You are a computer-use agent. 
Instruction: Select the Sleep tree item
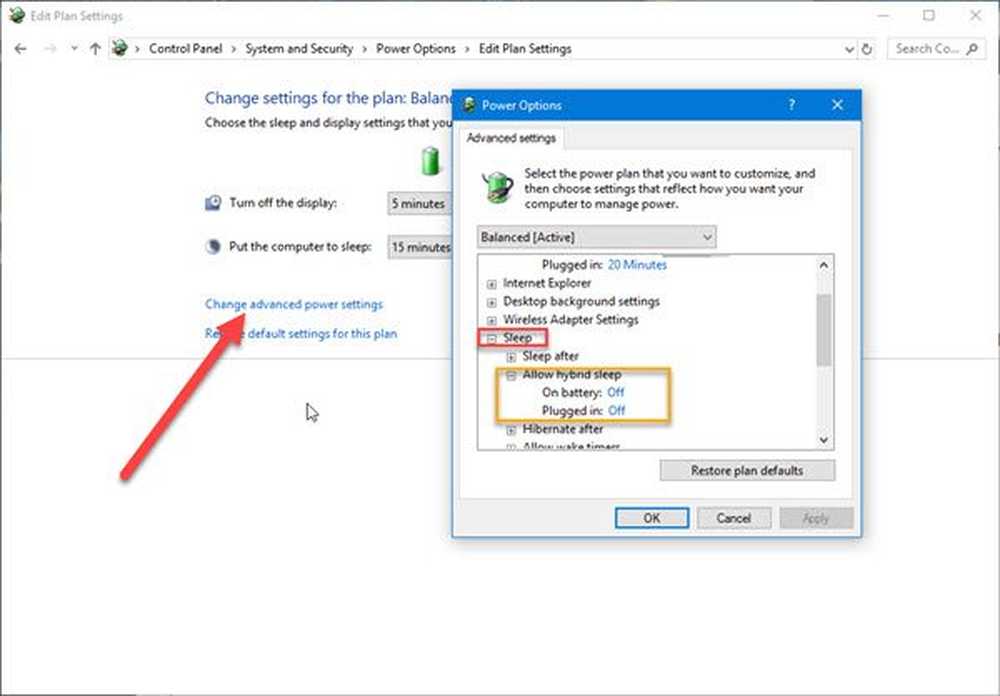517,337
